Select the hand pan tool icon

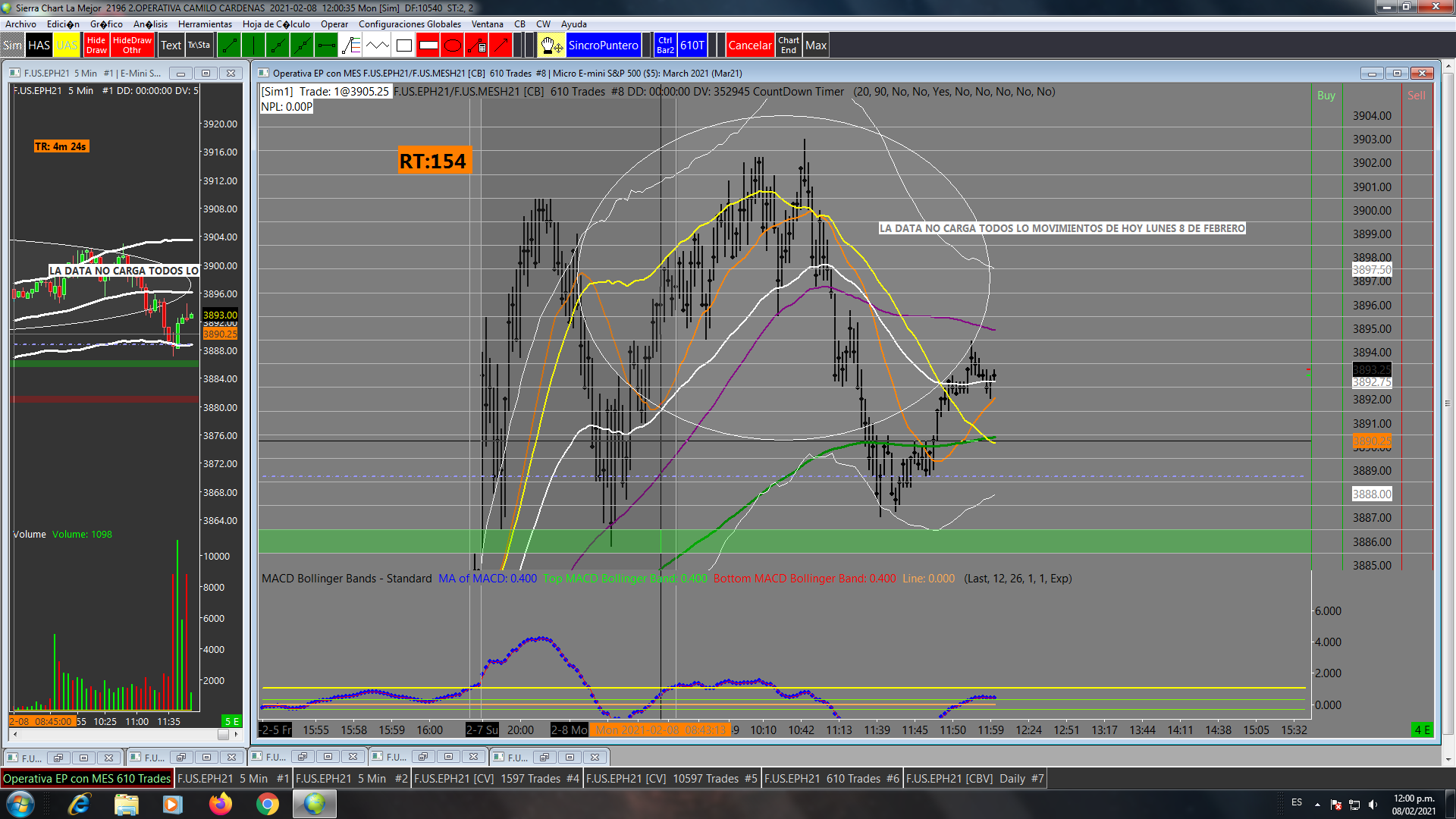point(551,45)
